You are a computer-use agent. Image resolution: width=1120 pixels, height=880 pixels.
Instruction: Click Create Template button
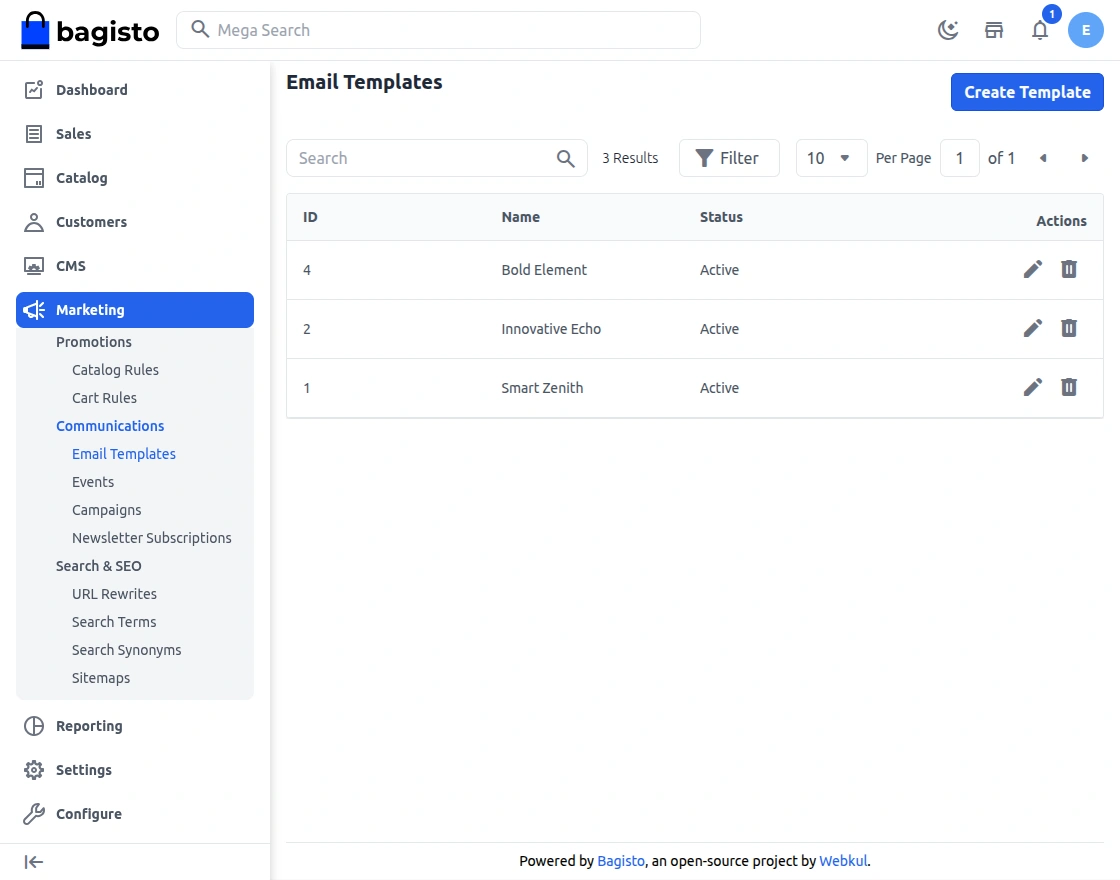(x=1026, y=92)
